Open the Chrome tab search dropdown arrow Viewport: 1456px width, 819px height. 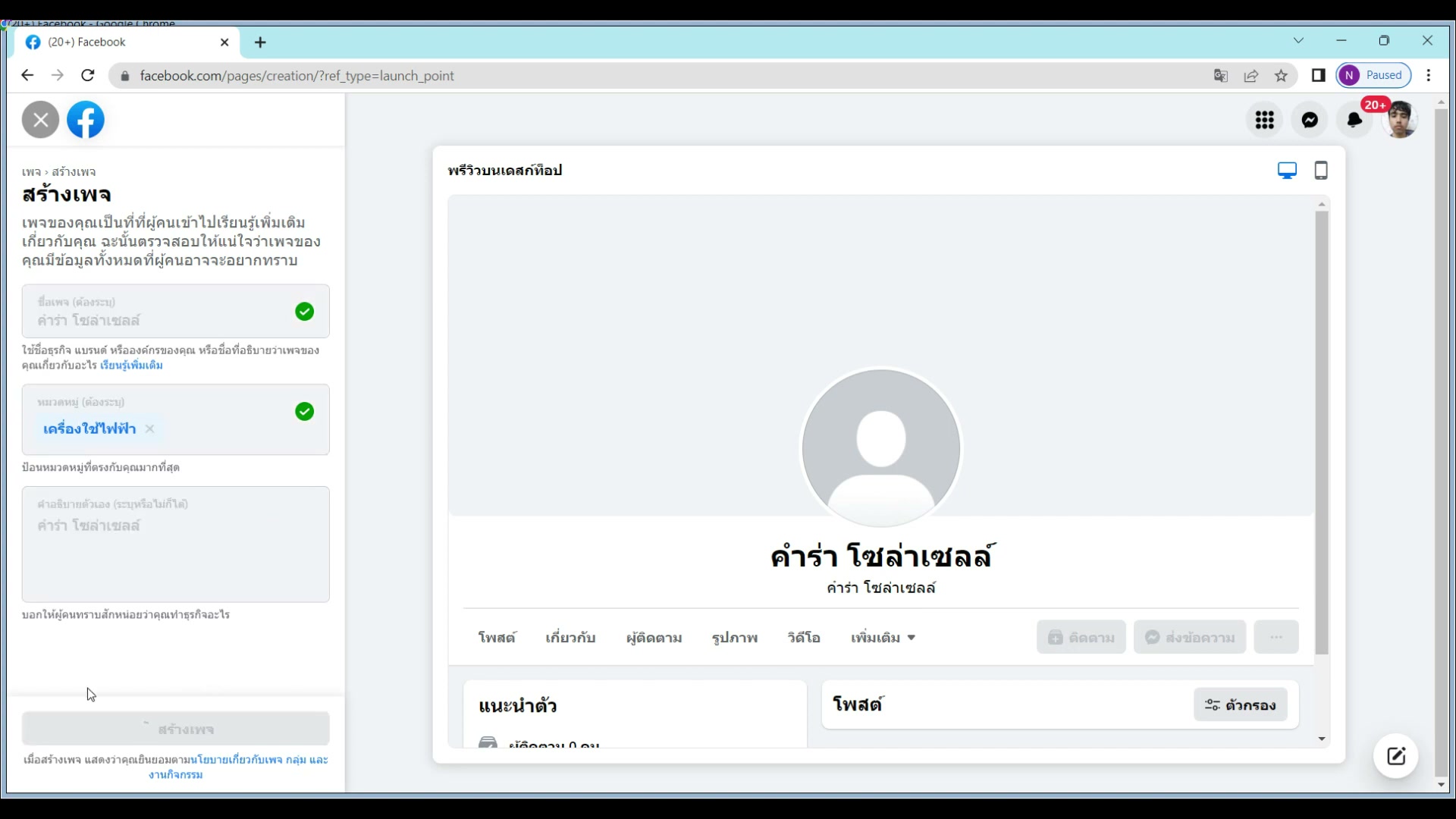coord(1298,41)
